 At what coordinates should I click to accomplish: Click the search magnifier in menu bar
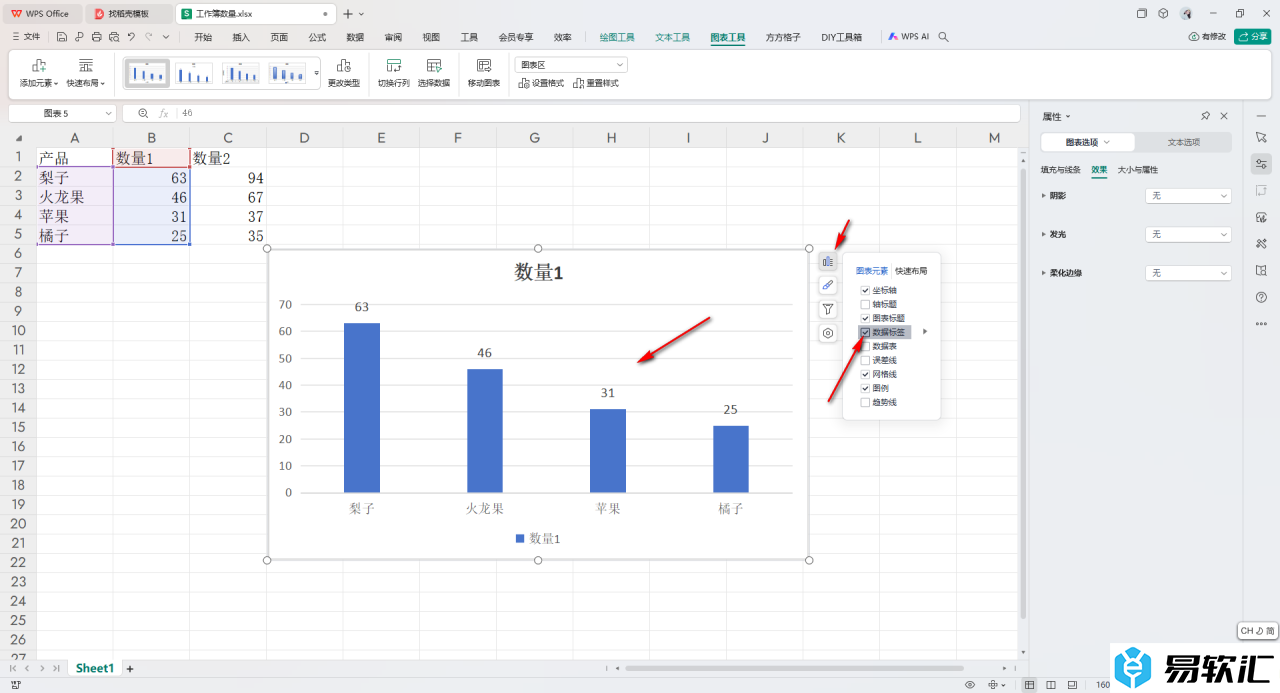click(x=943, y=37)
